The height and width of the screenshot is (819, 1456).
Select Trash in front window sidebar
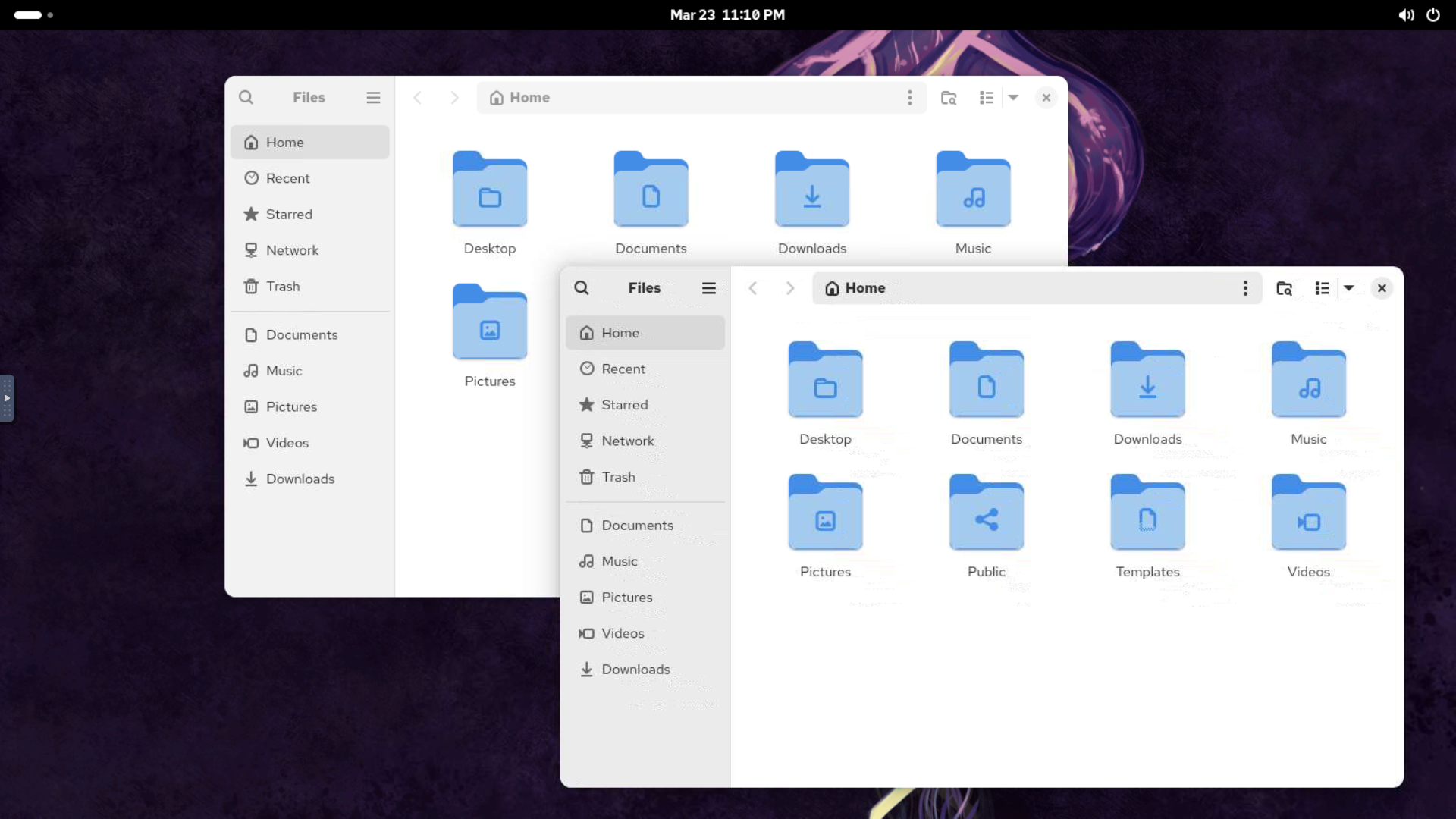[x=618, y=477]
